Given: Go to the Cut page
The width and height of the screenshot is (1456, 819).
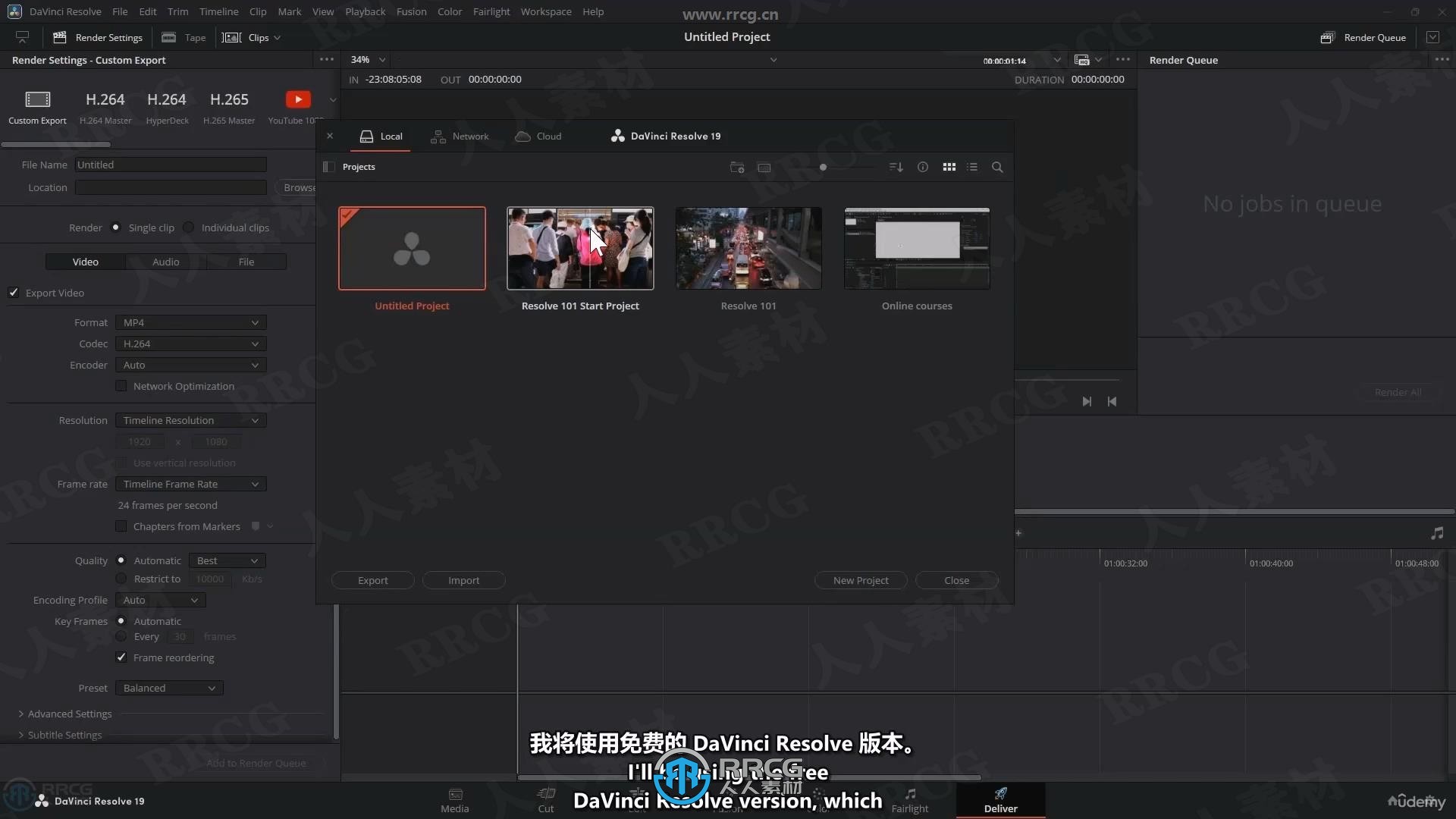Looking at the screenshot, I should [x=546, y=801].
